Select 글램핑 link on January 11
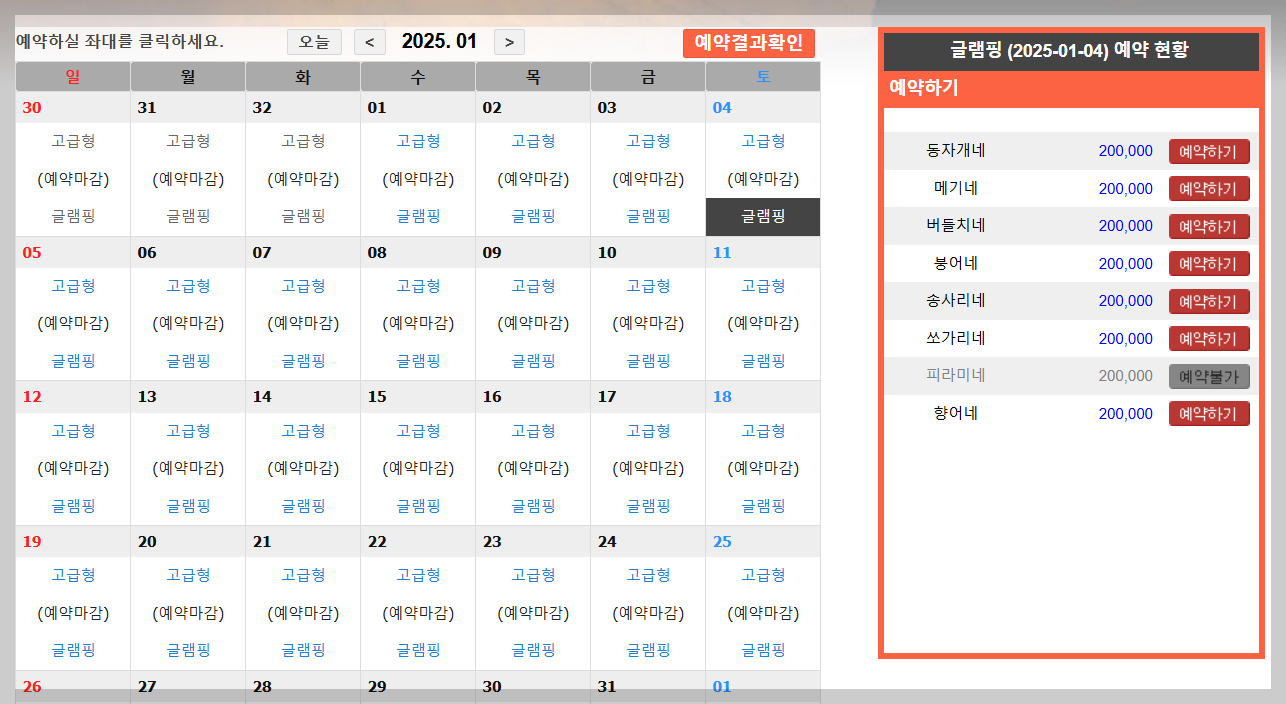The width and height of the screenshot is (1286, 704). (762, 360)
